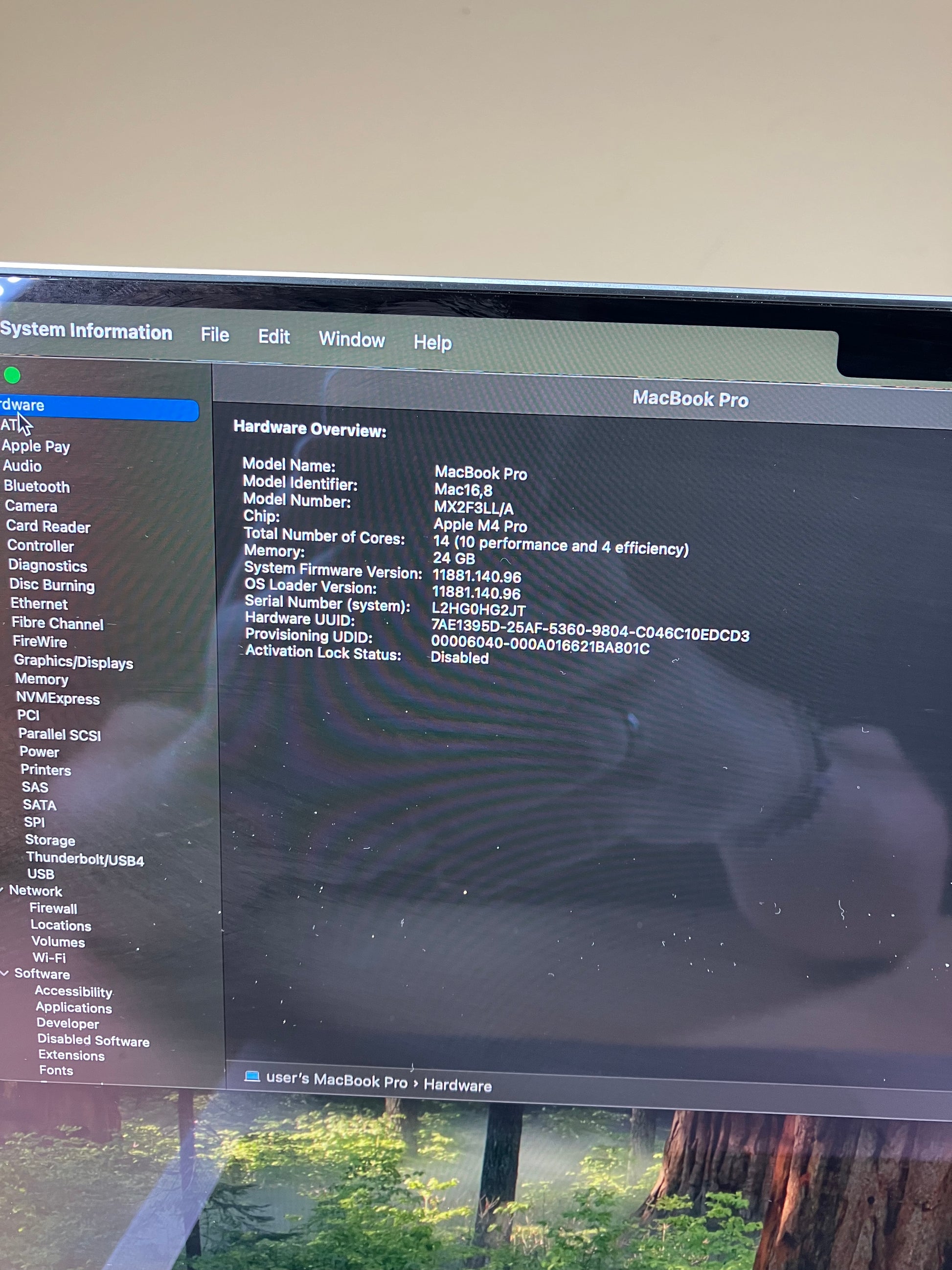Select Fonts under Software
The image size is (952, 1270).
click(x=56, y=1070)
